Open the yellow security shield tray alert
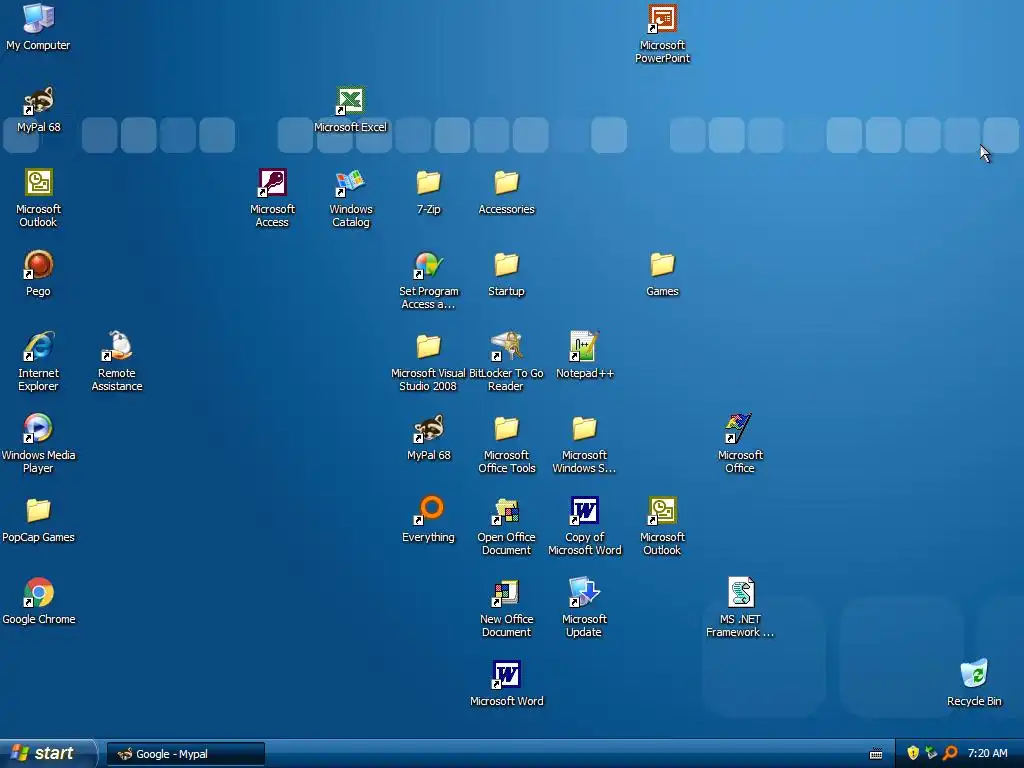This screenshot has height=768, width=1024. [912, 754]
